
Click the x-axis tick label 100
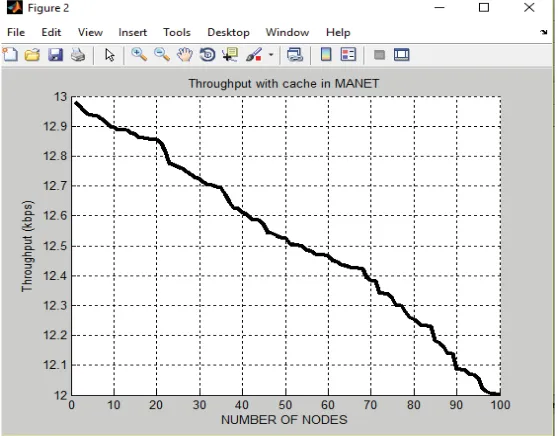[x=500, y=405]
